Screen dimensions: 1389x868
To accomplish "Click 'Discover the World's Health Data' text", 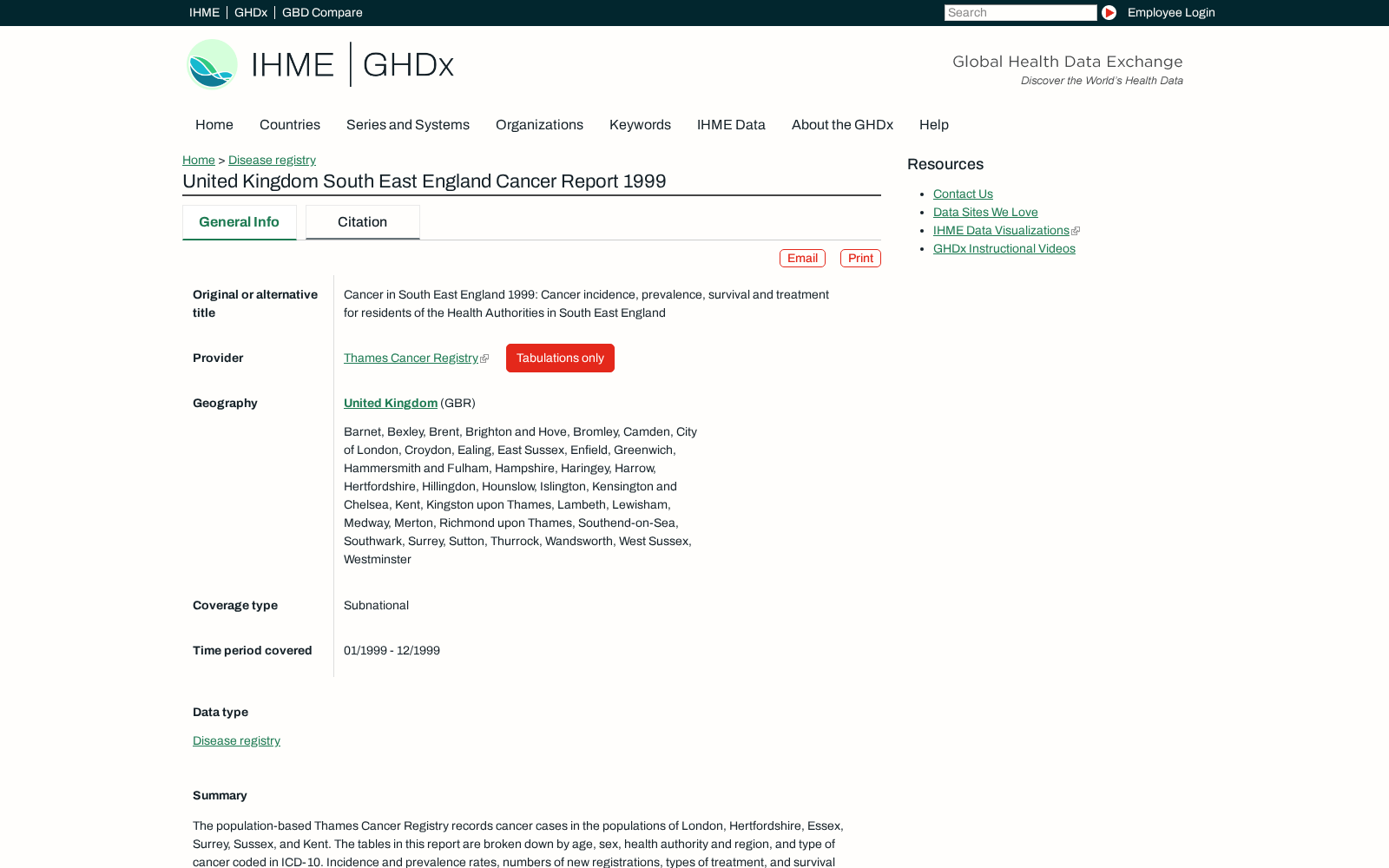I will coord(1102,81).
